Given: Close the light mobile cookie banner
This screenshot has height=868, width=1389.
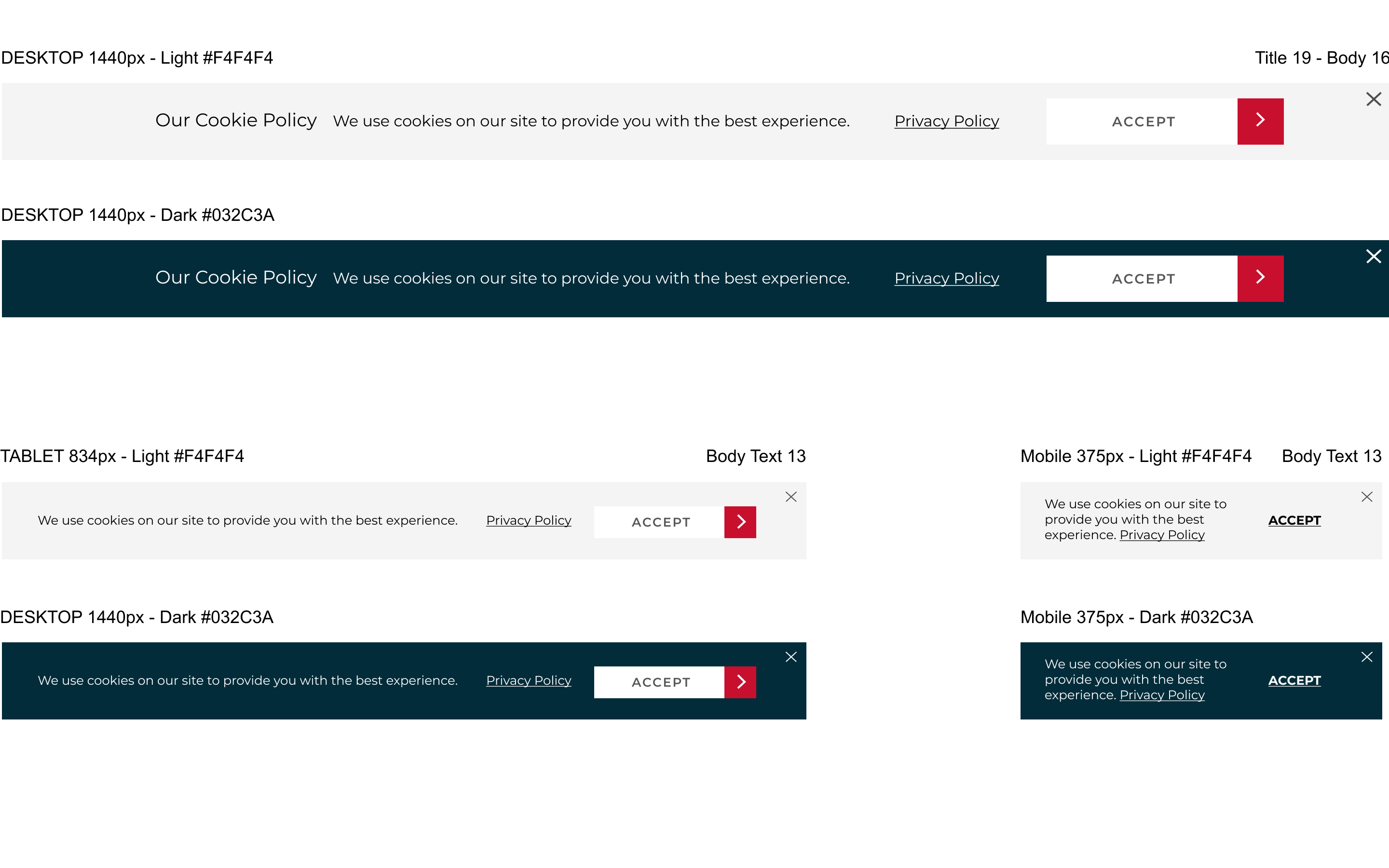Looking at the screenshot, I should point(1367,497).
